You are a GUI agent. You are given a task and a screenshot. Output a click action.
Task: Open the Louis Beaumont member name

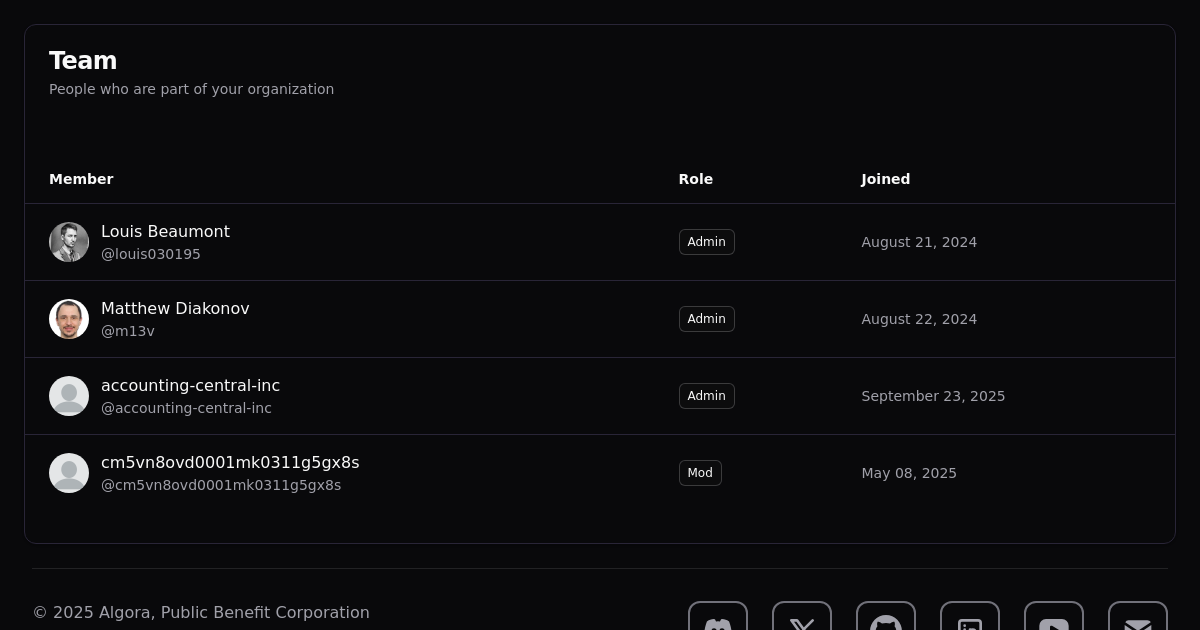(x=165, y=231)
